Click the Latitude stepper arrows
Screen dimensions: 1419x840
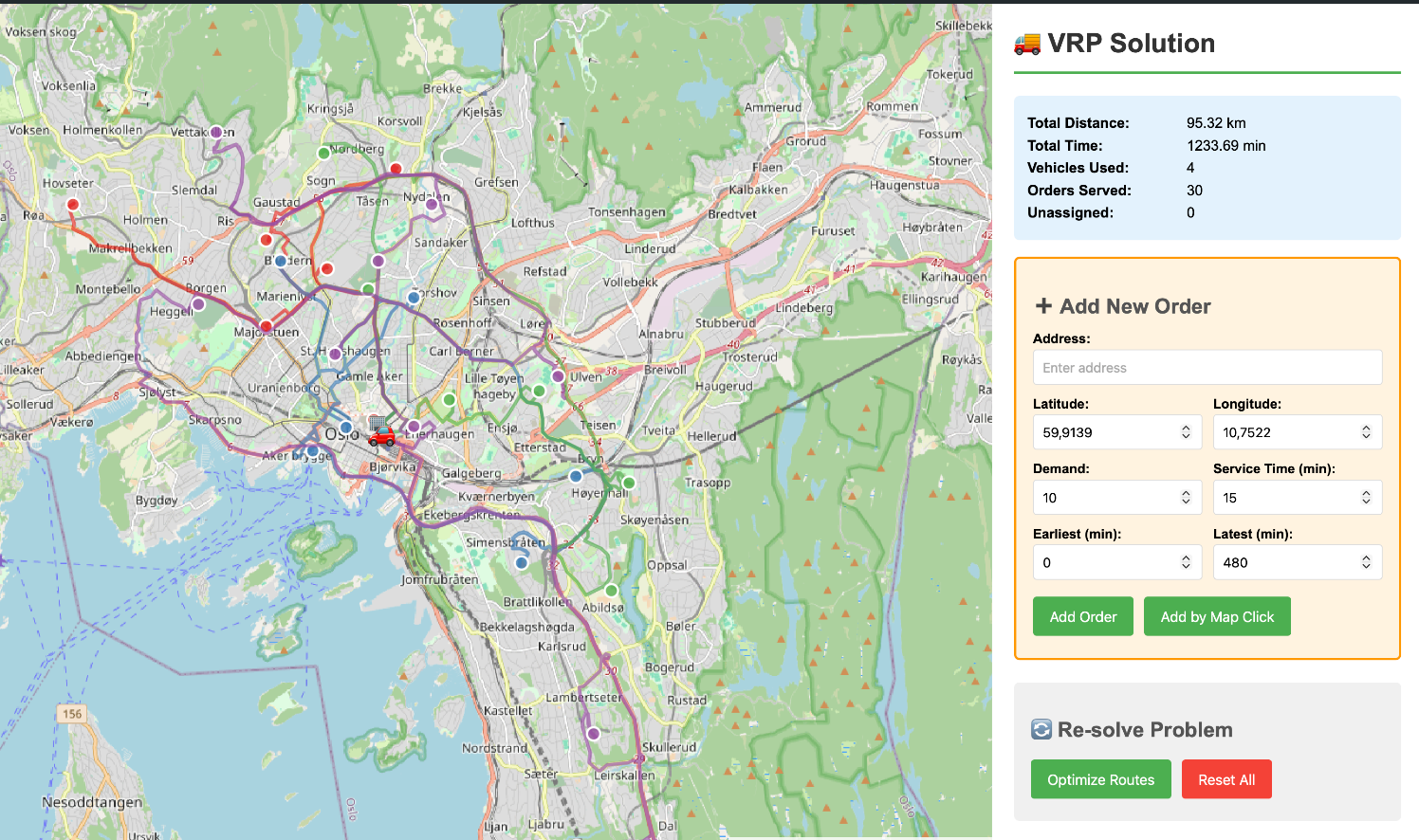coord(1186,432)
